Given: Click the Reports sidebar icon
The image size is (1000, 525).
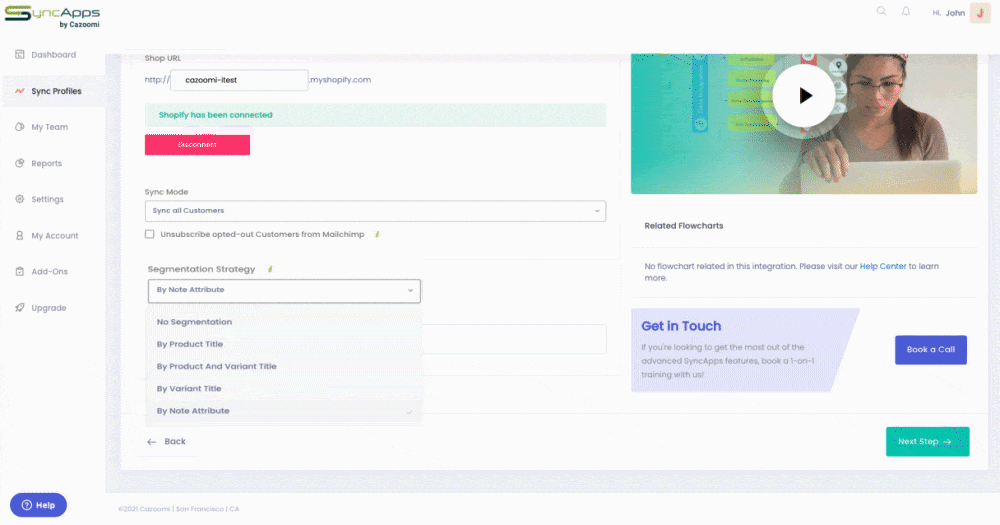Looking at the screenshot, I should point(20,163).
